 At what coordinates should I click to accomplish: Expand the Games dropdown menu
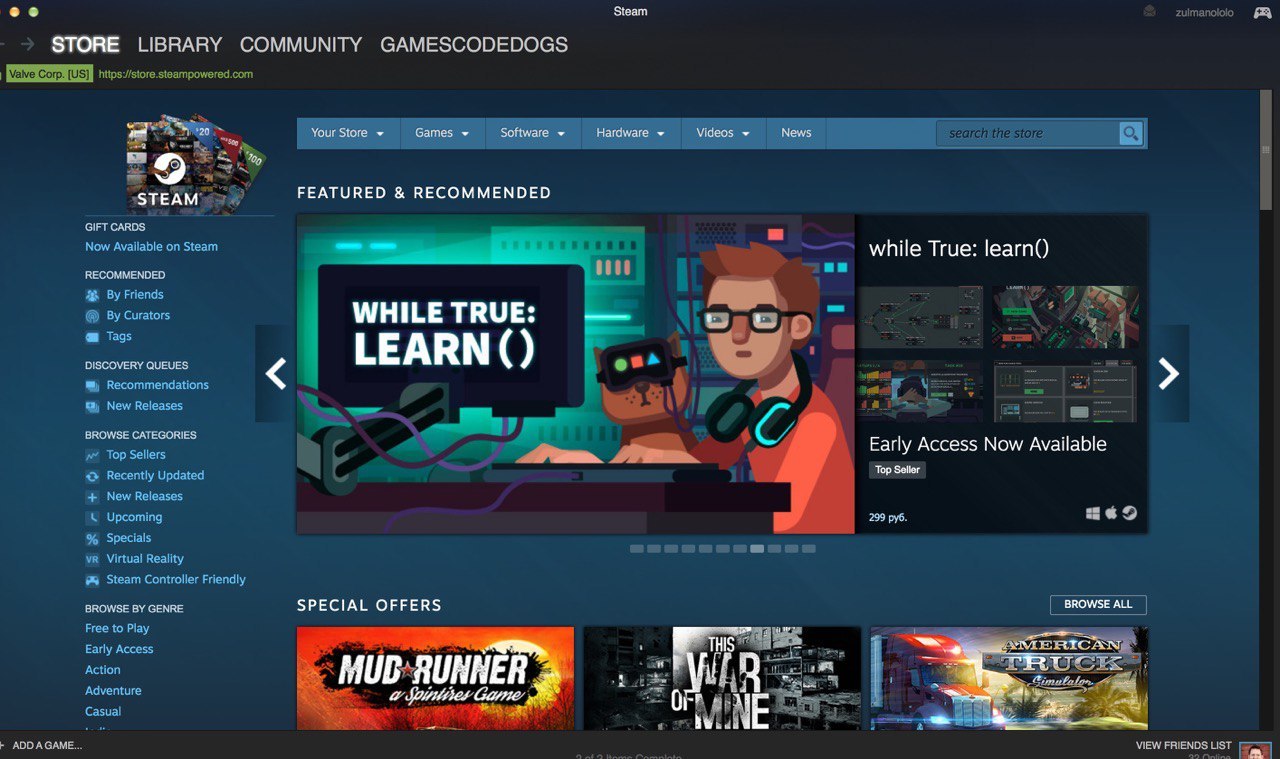pos(442,132)
